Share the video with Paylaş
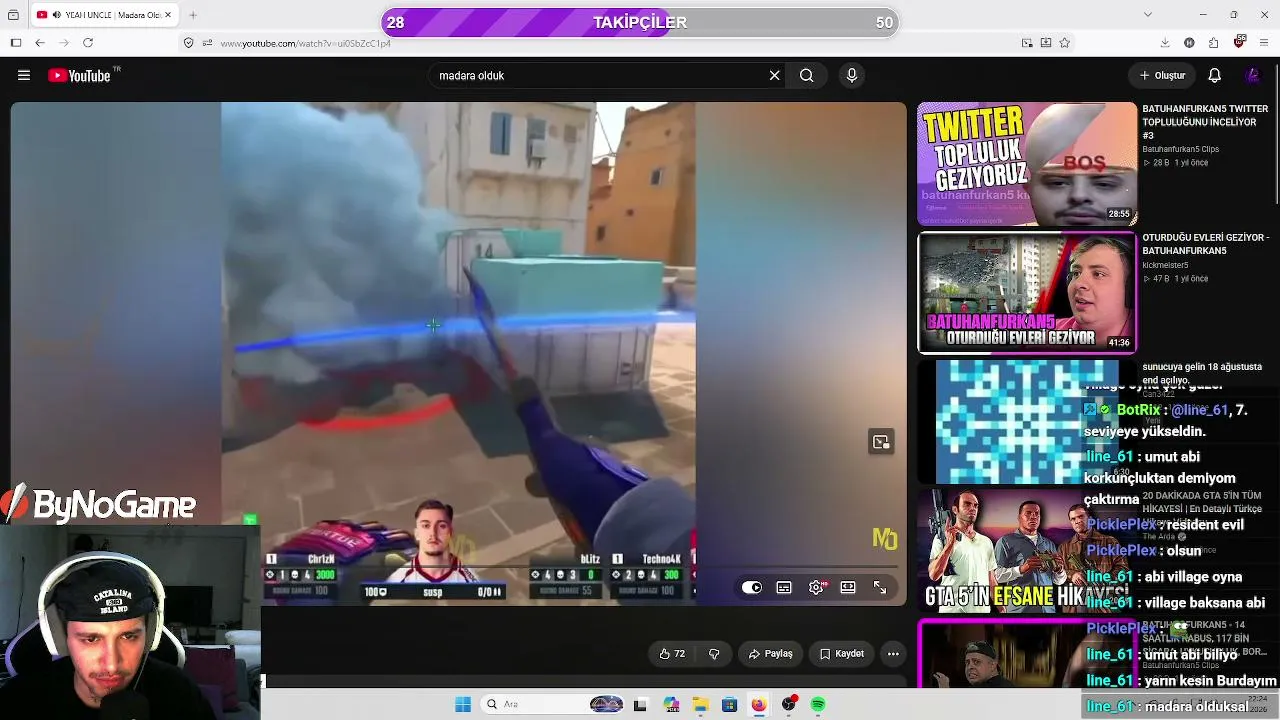This screenshot has height=720, width=1280. (x=771, y=654)
